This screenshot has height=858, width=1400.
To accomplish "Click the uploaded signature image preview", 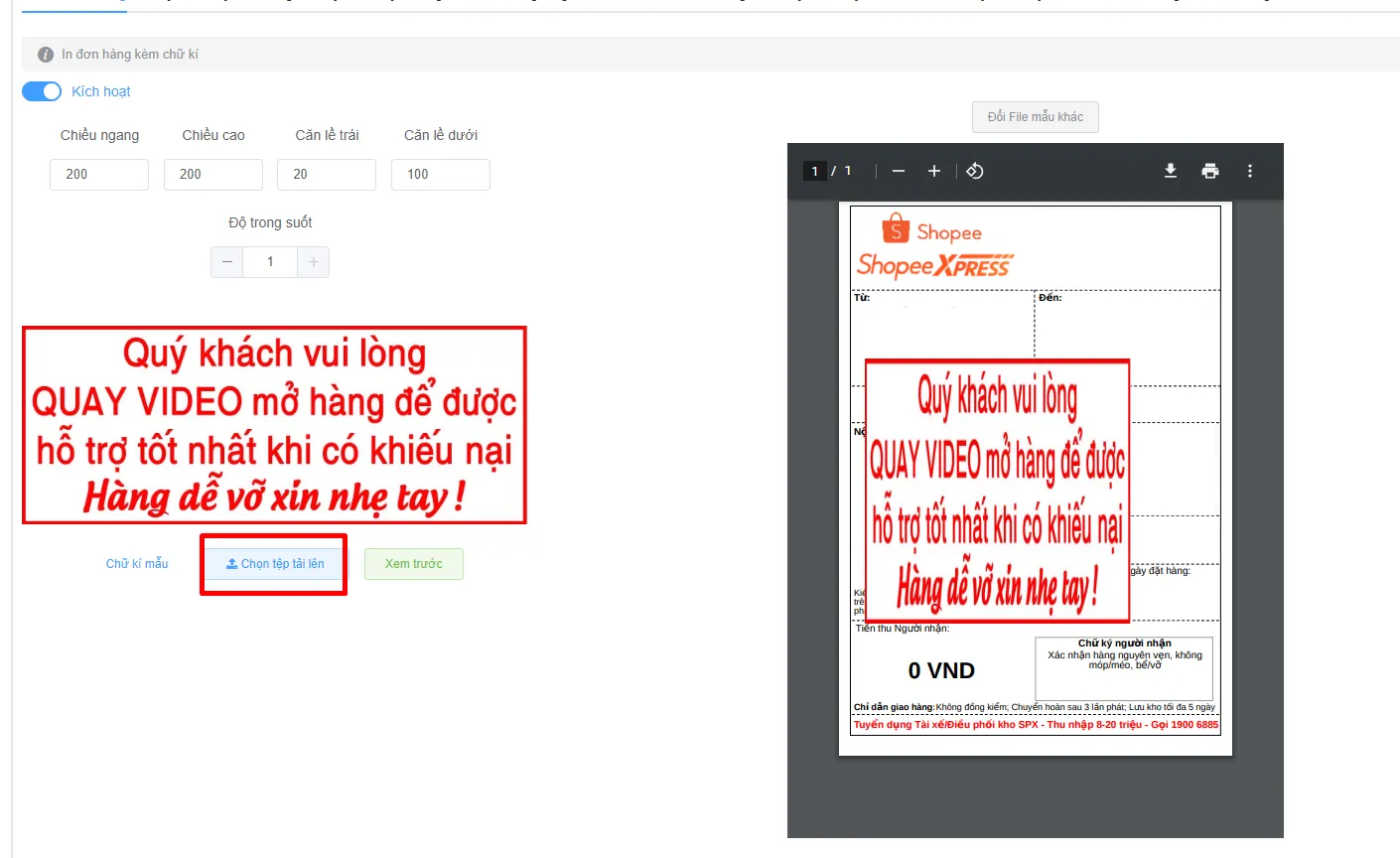I will tap(274, 425).
